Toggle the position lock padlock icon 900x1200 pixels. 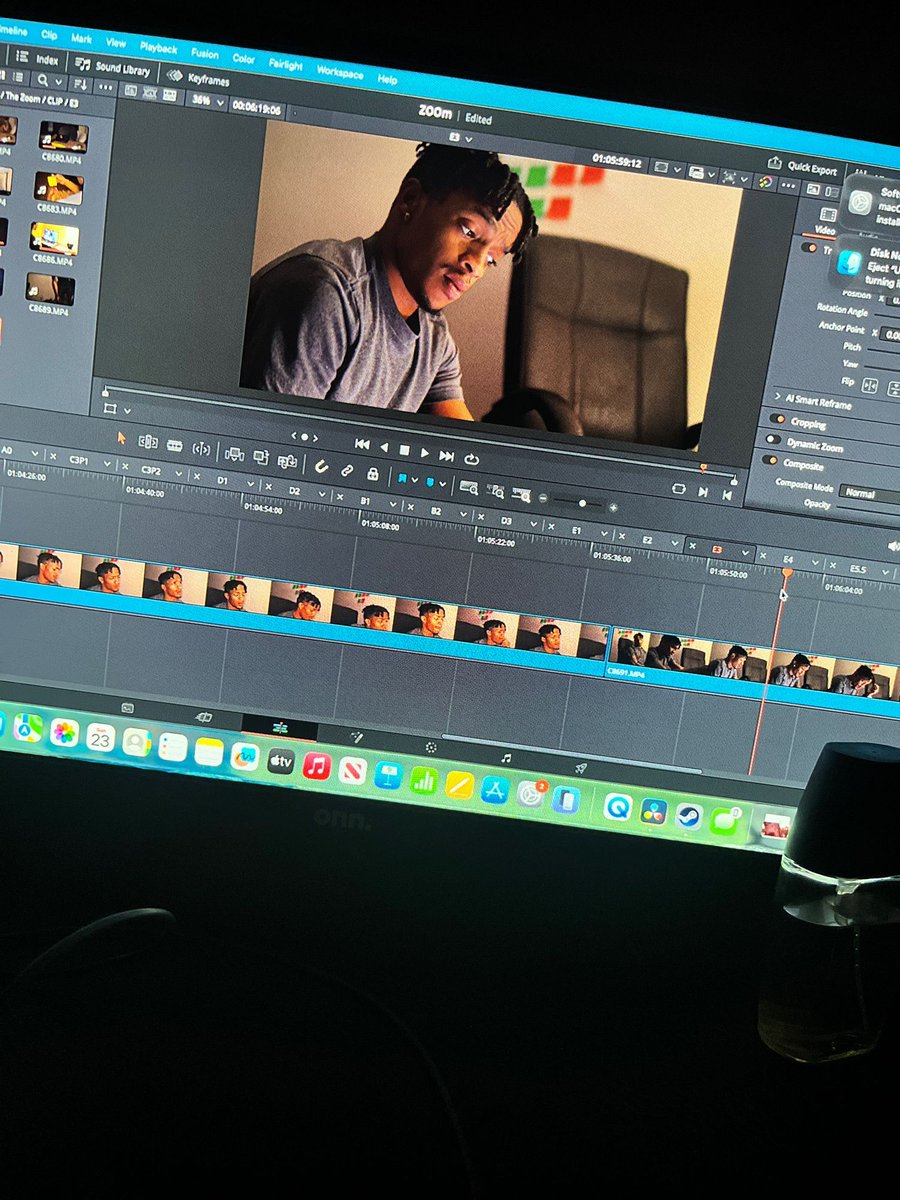pos(372,472)
